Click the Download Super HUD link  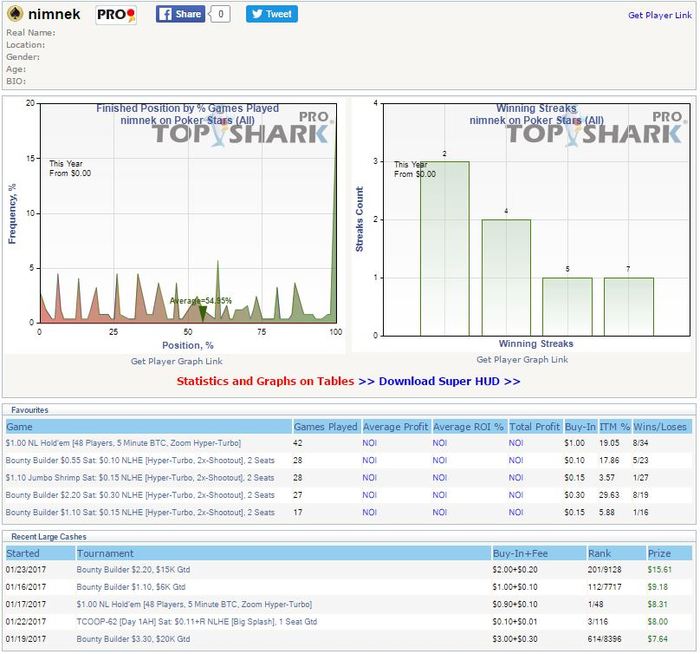click(450, 381)
